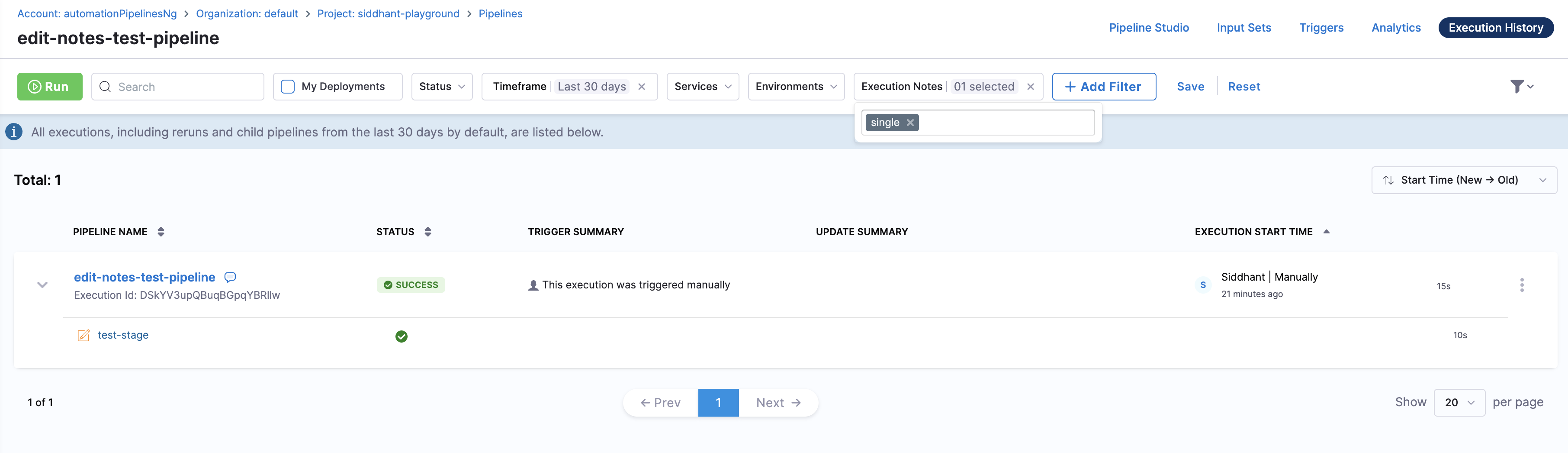The height and width of the screenshot is (453, 1568).
Task: Open the Analytics tab
Action: click(x=1396, y=27)
